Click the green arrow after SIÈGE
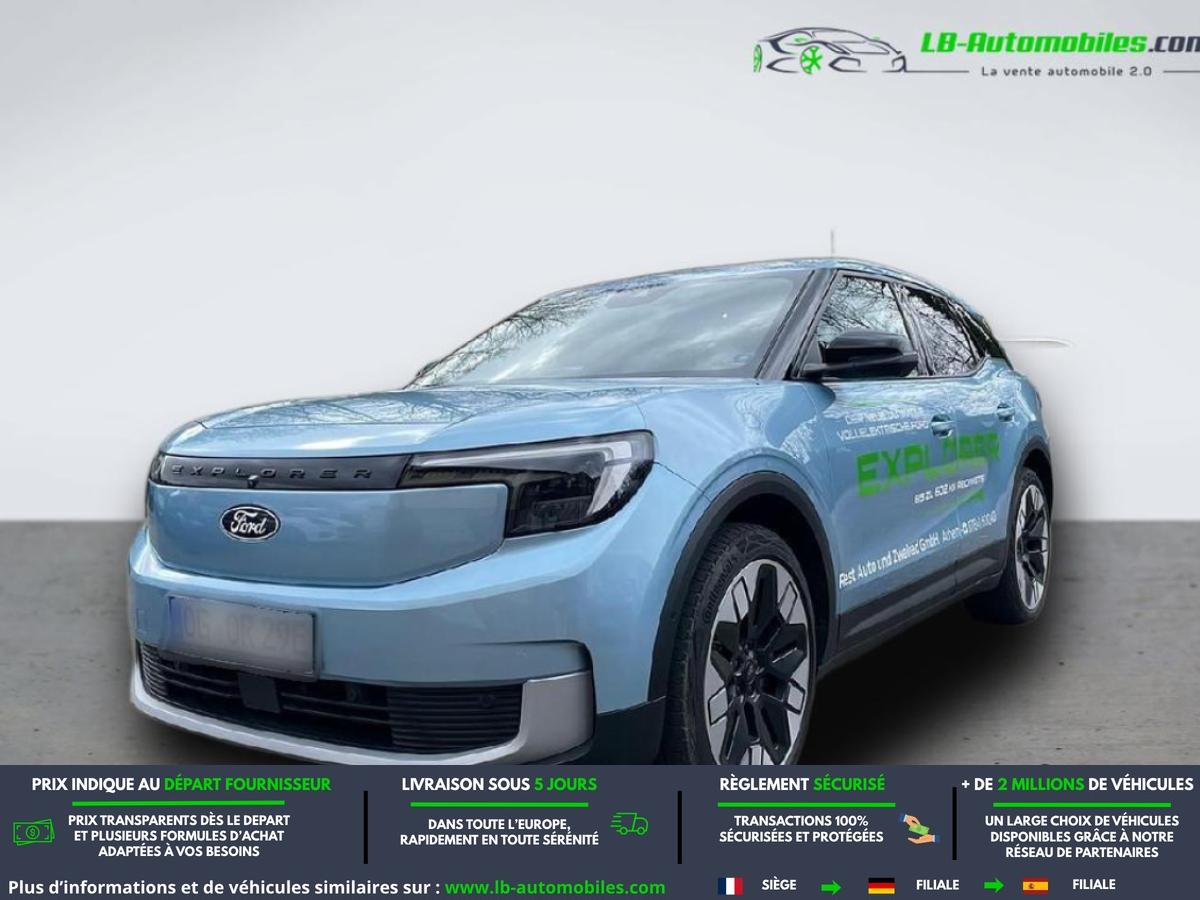 (x=831, y=887)
